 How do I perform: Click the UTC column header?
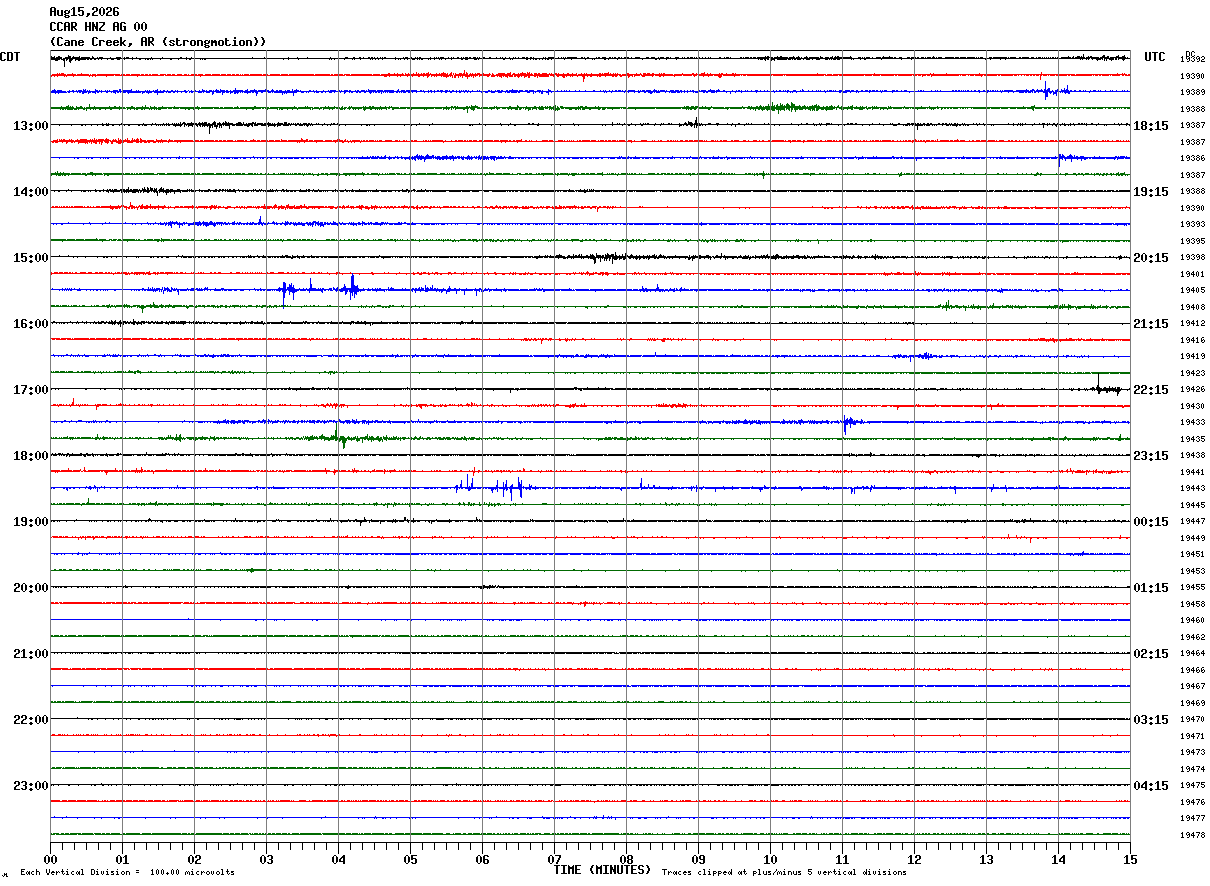click(1155, 57)
